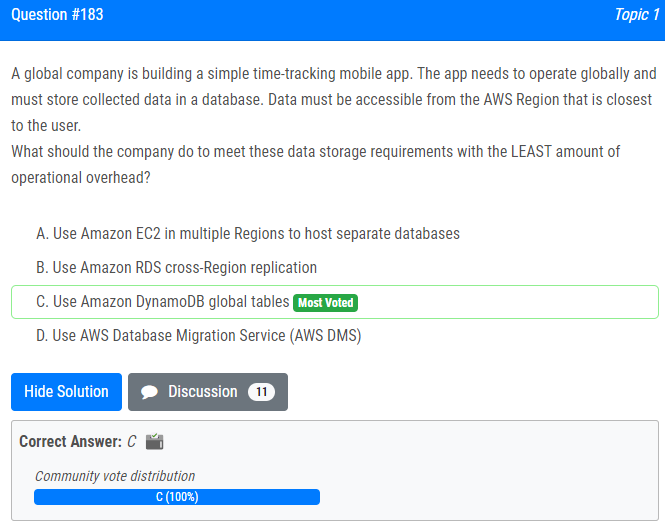Select answer A about Amazon EC2
665x523 pixels.
[x=248, y=234]
